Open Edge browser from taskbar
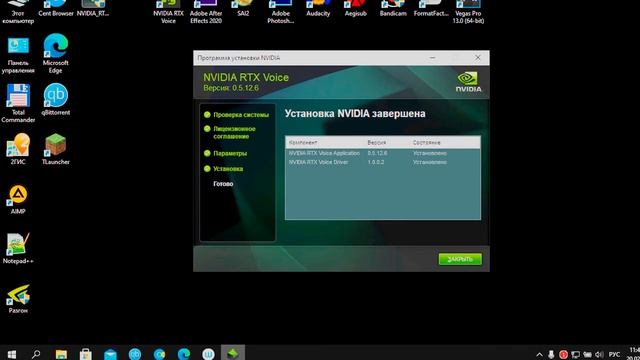640x360 pixels. (x=184, y=354)
